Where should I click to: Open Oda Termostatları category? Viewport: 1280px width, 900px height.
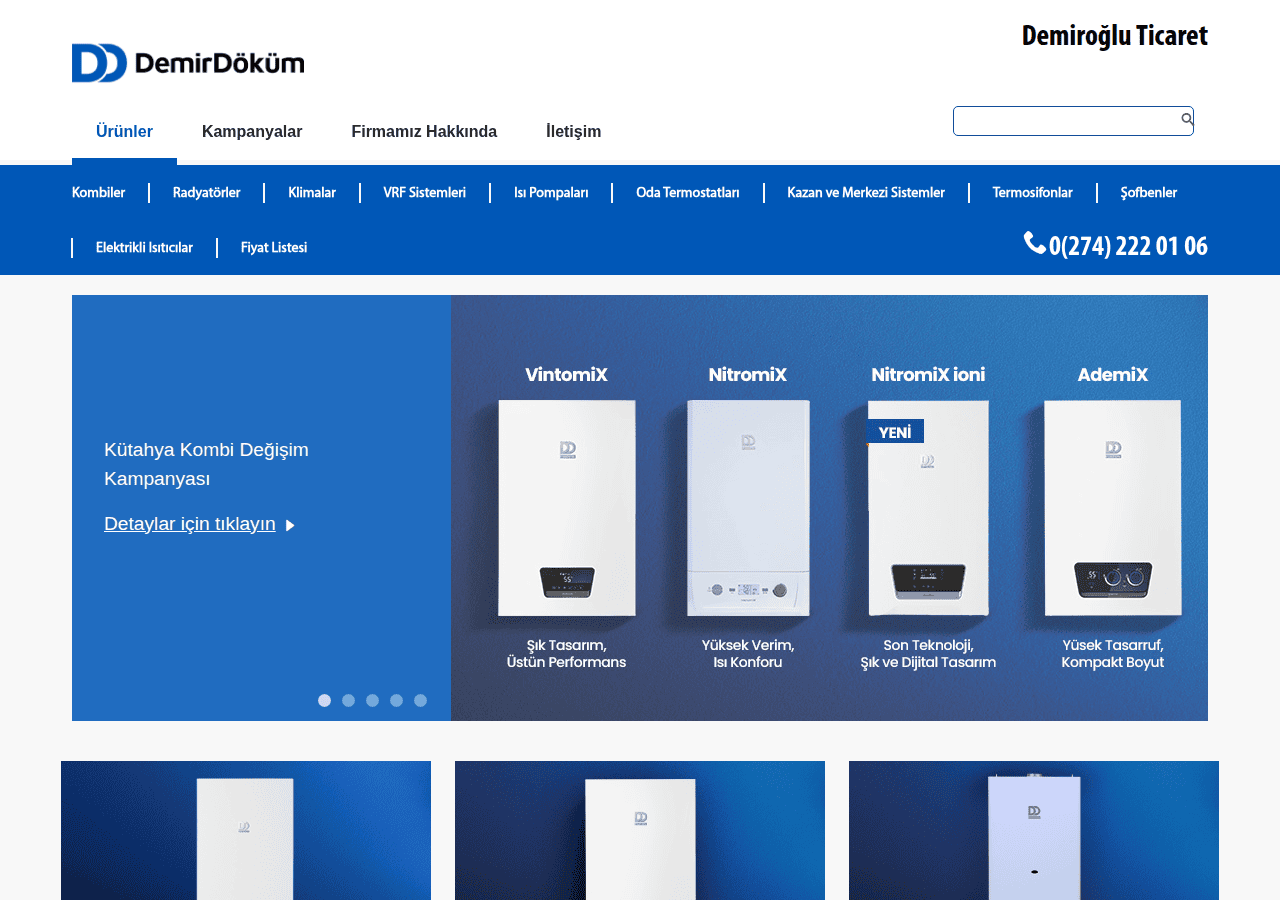(688, 193)
